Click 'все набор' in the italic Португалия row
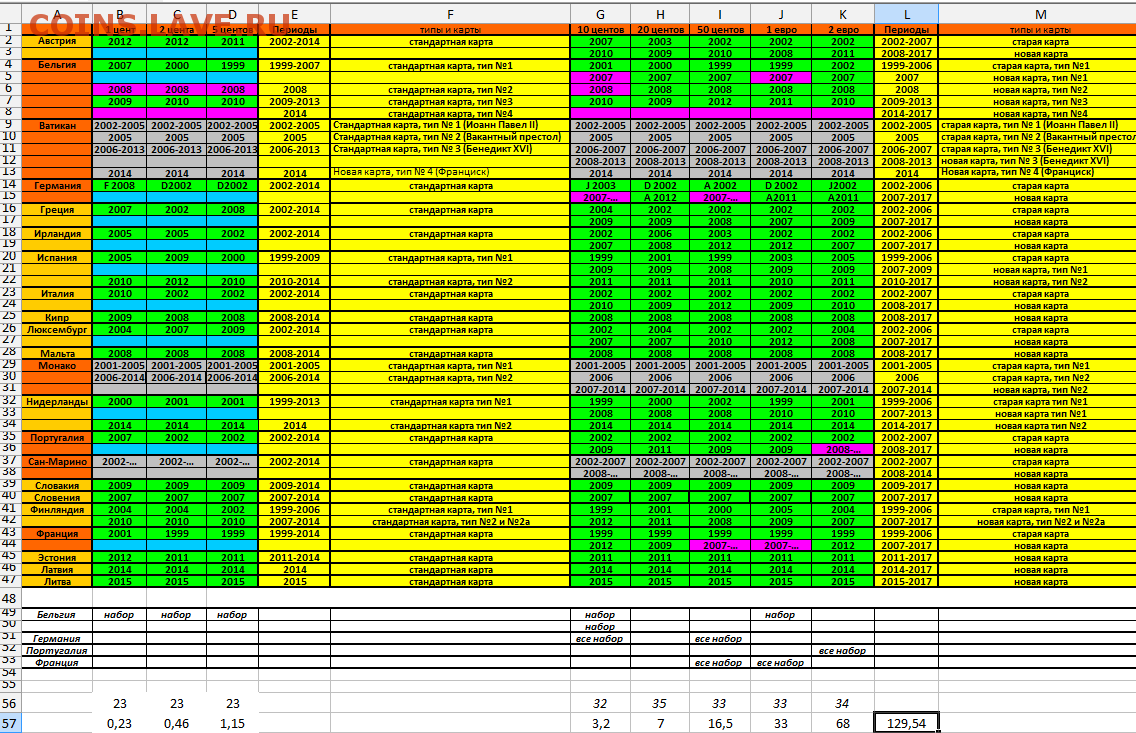 point(843,650)
